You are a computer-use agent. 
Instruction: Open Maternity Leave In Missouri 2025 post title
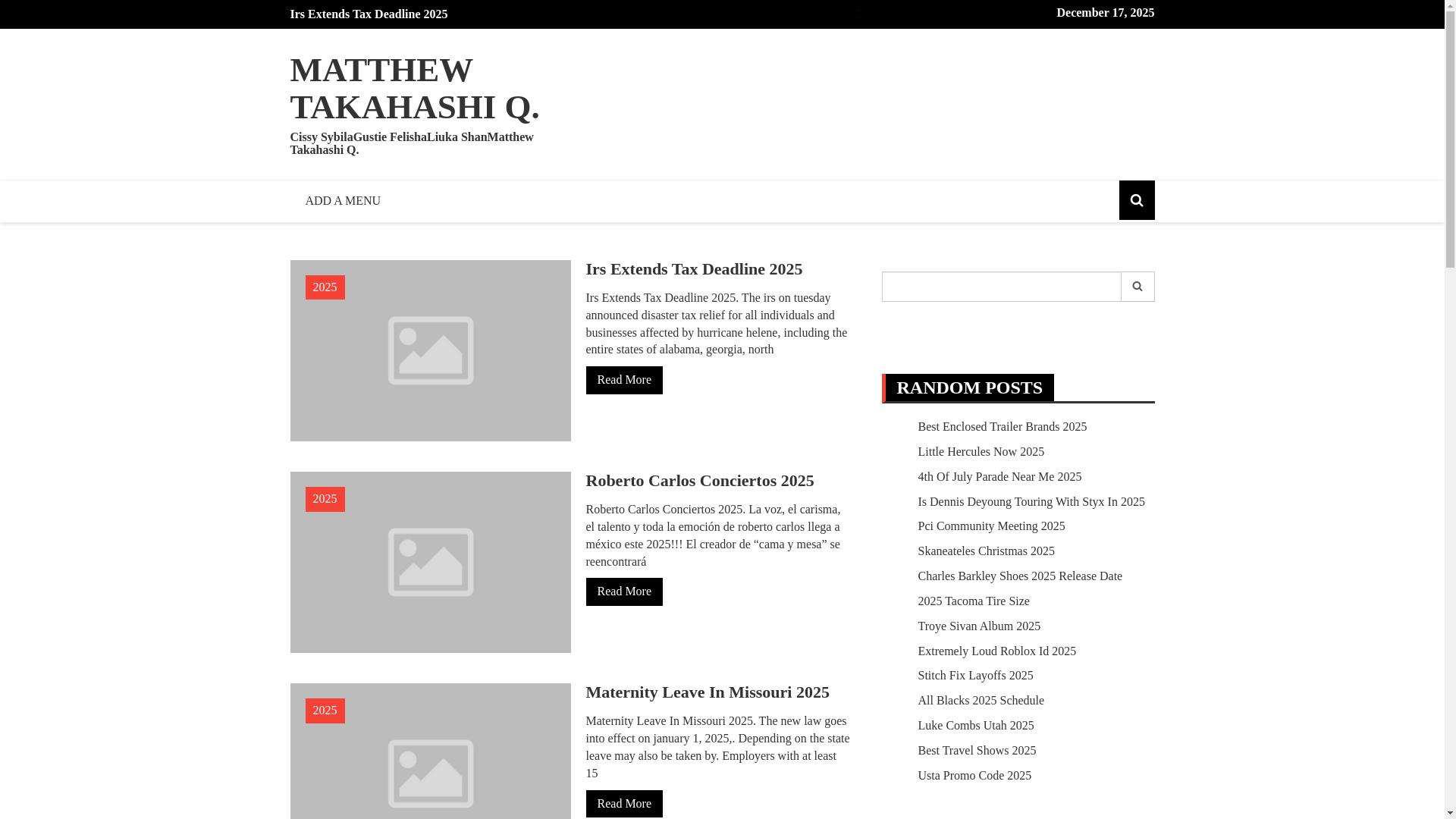[x=707, y=692]
